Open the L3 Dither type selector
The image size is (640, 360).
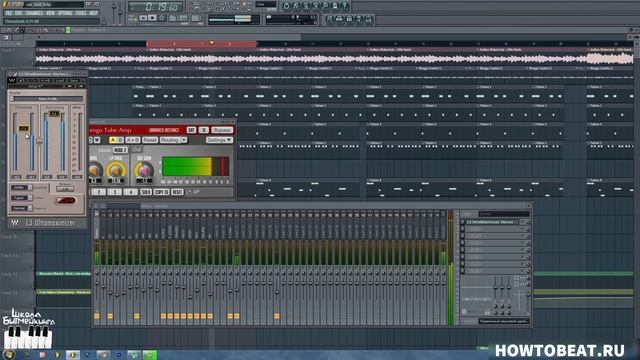[21, 198]
